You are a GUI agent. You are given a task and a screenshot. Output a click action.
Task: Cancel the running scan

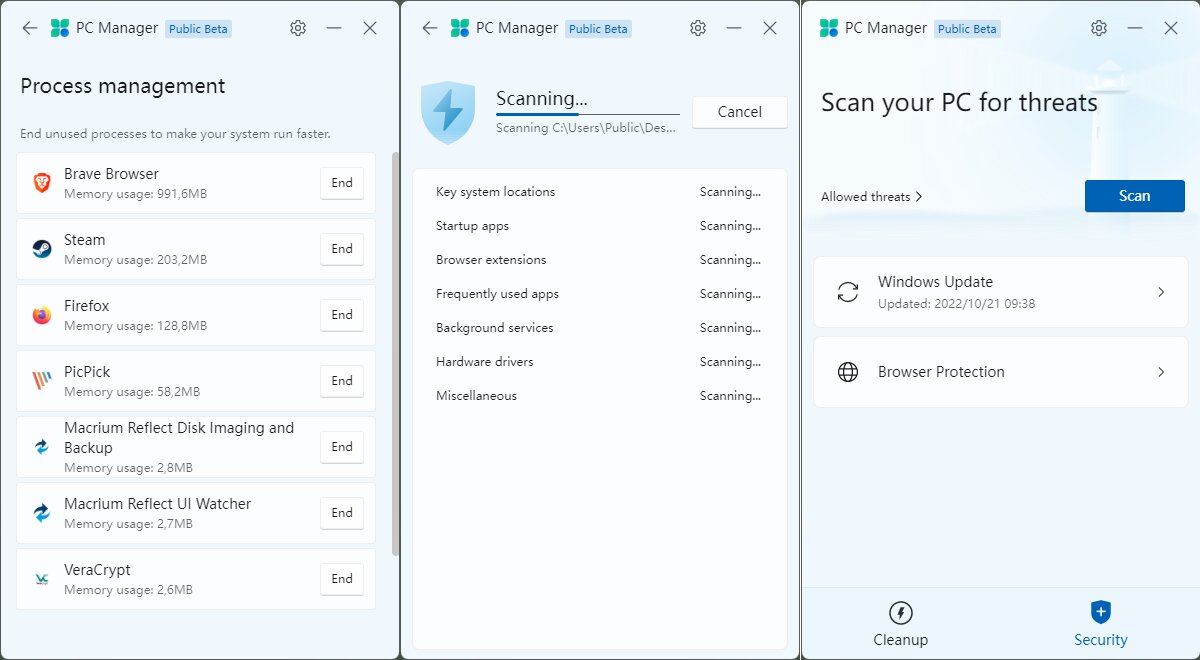click(740, 112)
